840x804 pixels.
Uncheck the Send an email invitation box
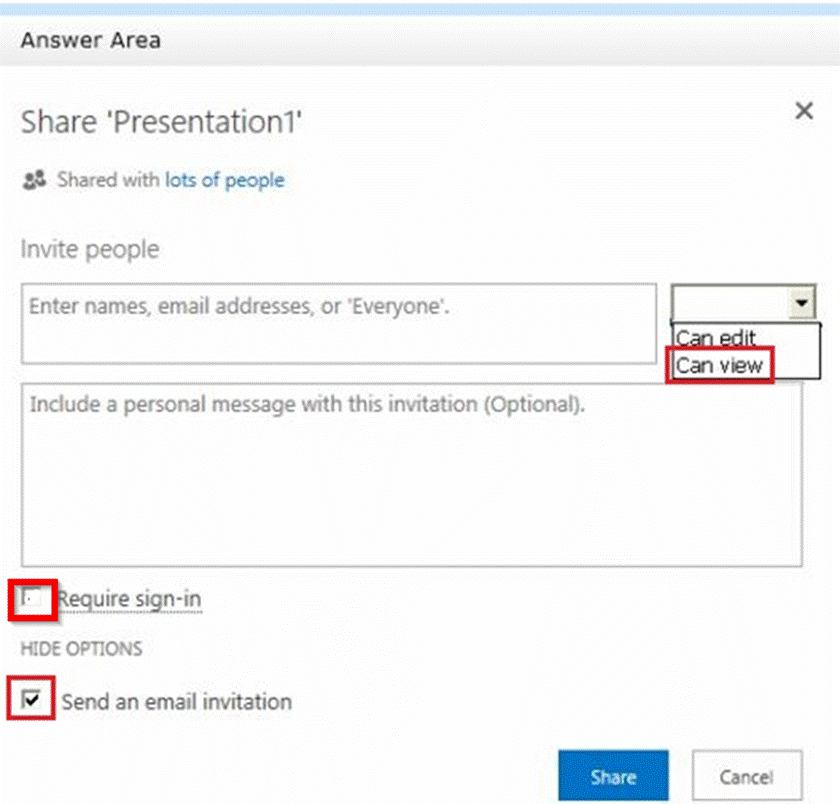[33, 701]
